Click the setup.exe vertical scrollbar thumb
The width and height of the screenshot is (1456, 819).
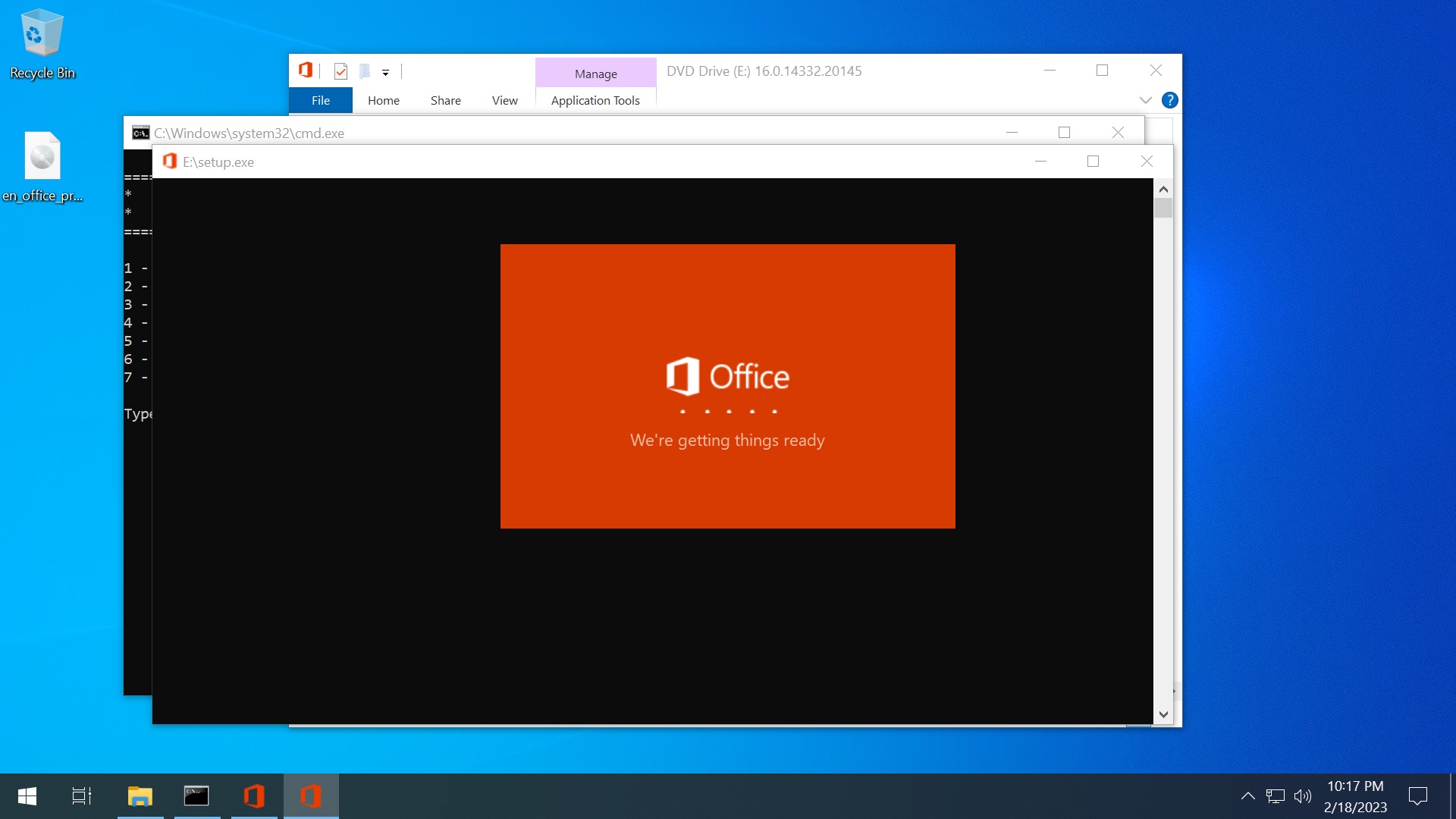[1163, 208]
